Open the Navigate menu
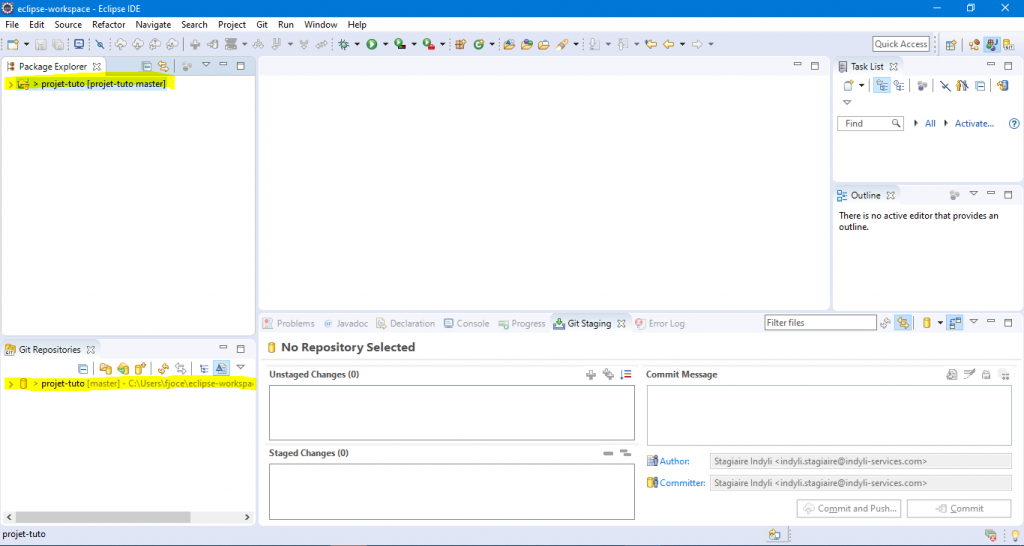1024x546 pixels. point(153,25)
